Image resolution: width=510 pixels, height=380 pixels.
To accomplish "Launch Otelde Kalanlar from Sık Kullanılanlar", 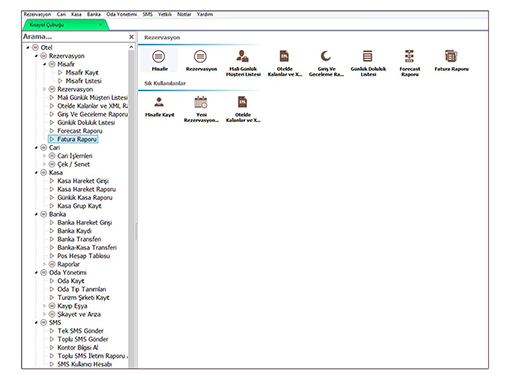I will tap(242, 102).
